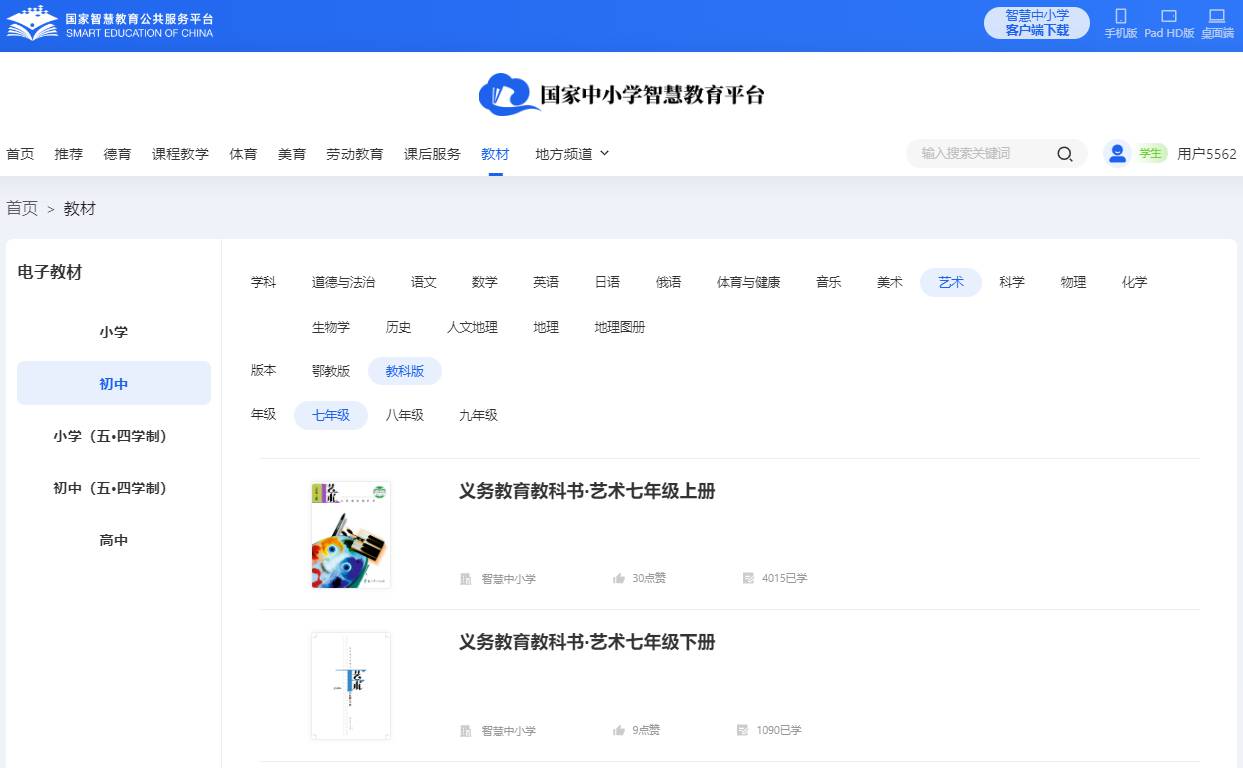Image resolution: width=1243 pixels, height=768 pixels.
Task: Filter by subject 数学
Action: pos(485,283)
